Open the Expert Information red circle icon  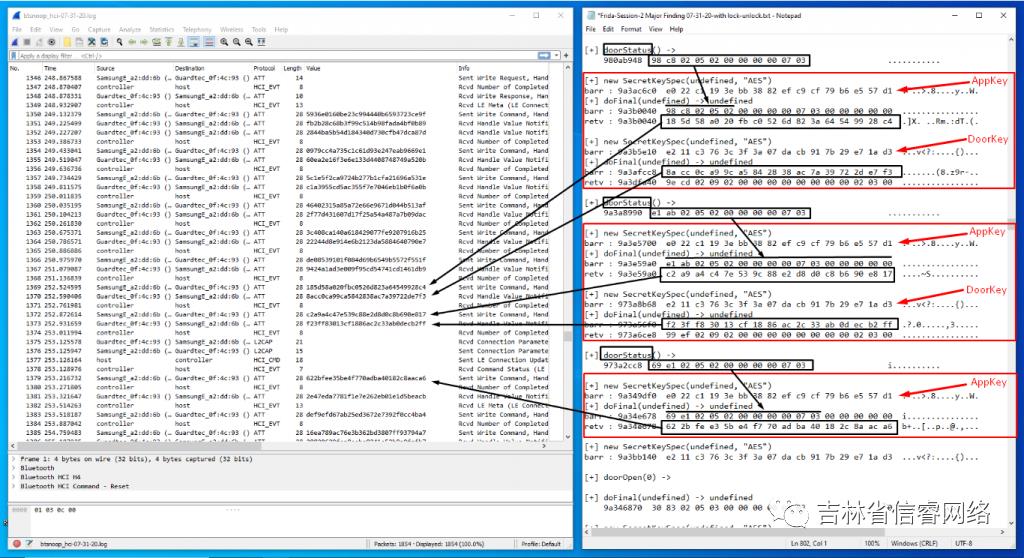click(17, 544)
